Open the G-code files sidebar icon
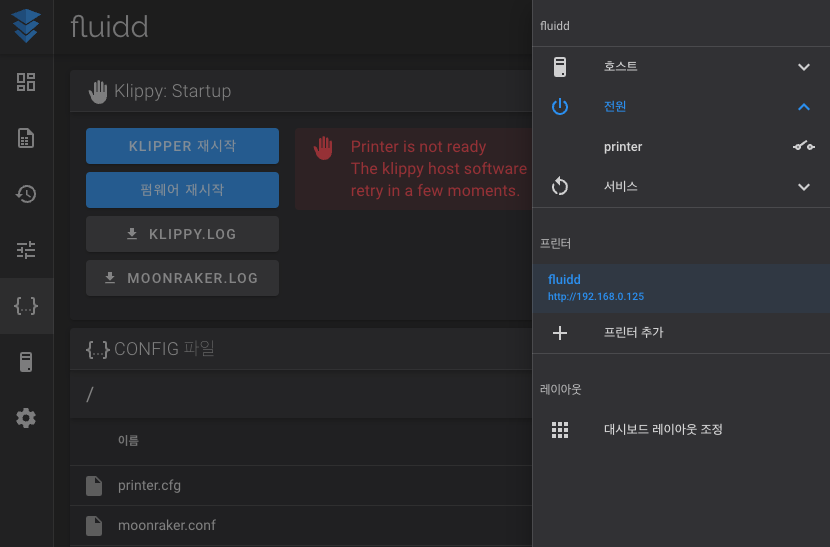 click(26, 138)
